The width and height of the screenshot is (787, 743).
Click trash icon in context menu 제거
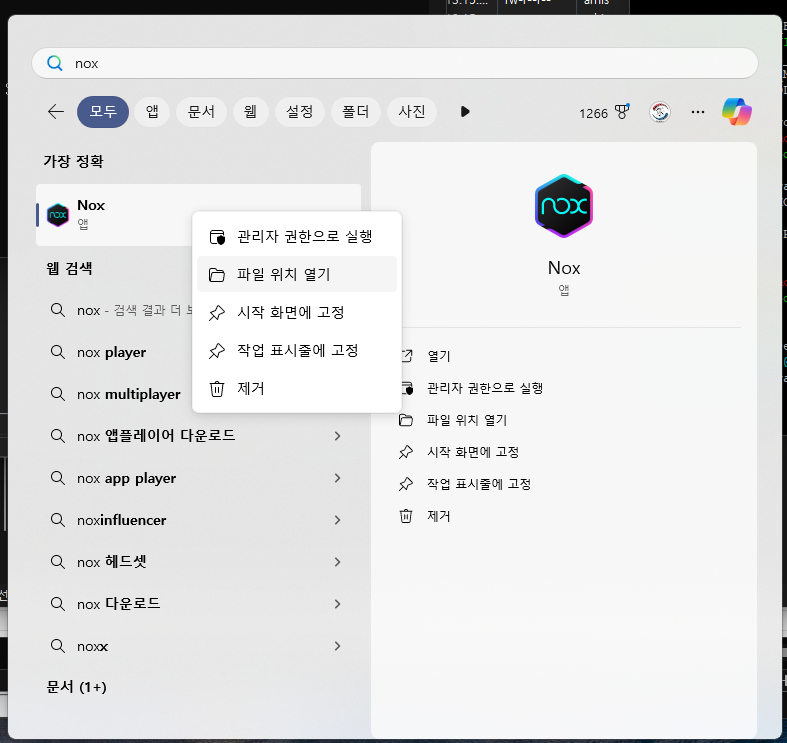coord(217,389)
